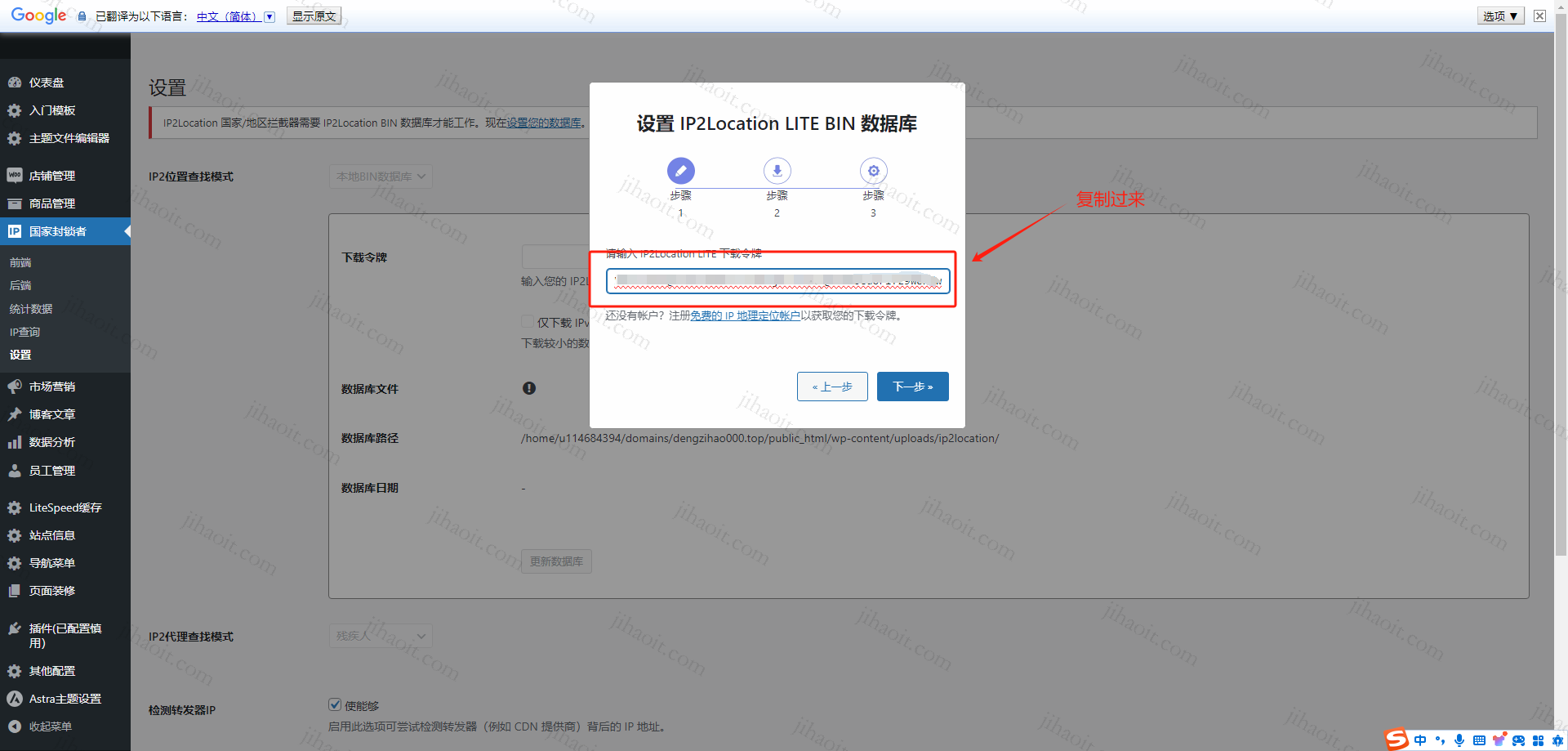Click the 显示原文 button

(x=314, y=16)
